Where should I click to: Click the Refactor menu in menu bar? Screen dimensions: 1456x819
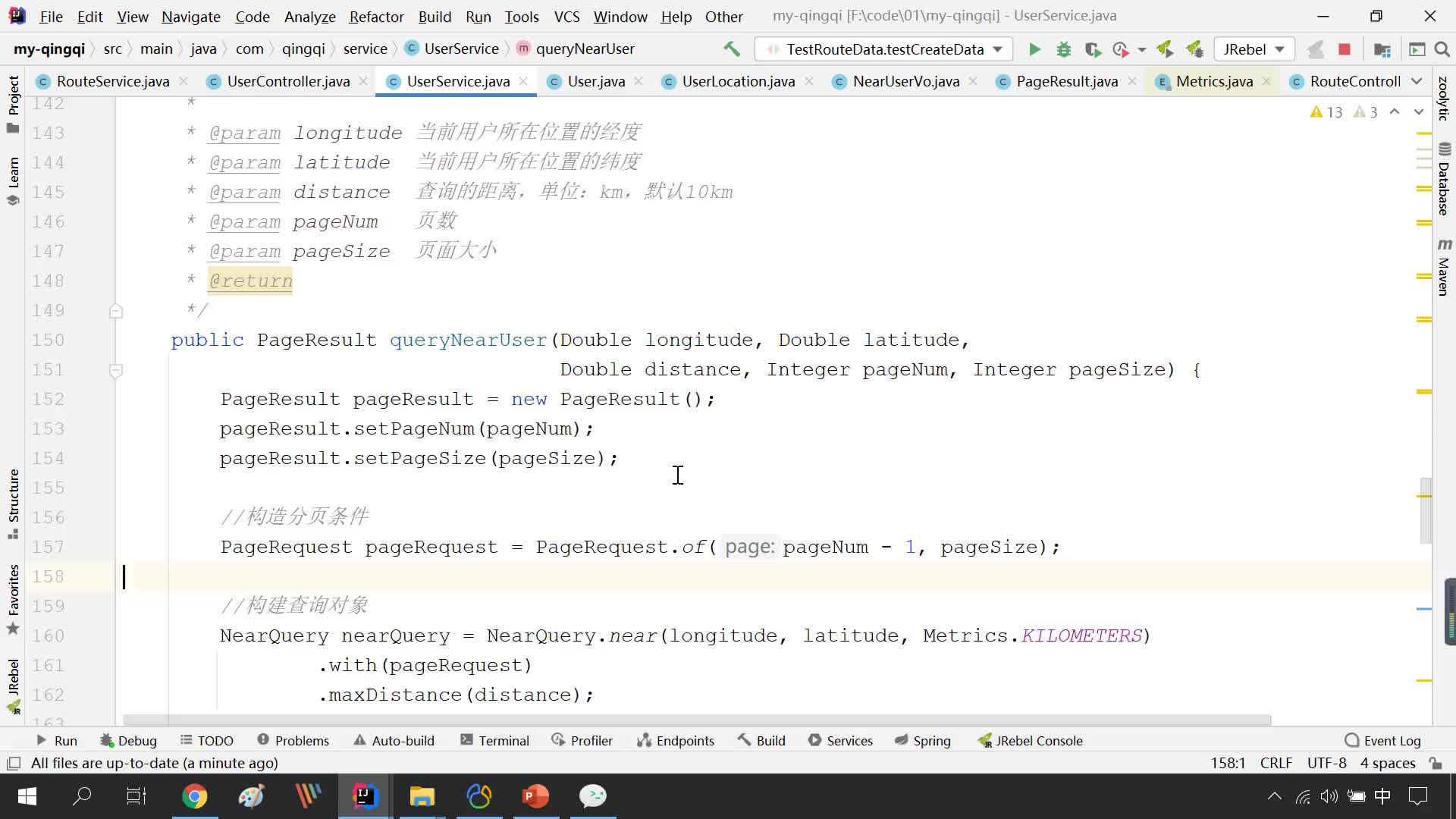376,16
